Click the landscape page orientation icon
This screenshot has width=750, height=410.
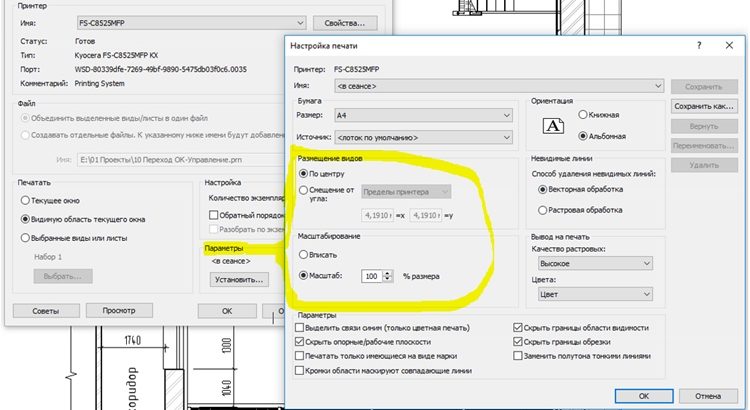tap(553, 125)
